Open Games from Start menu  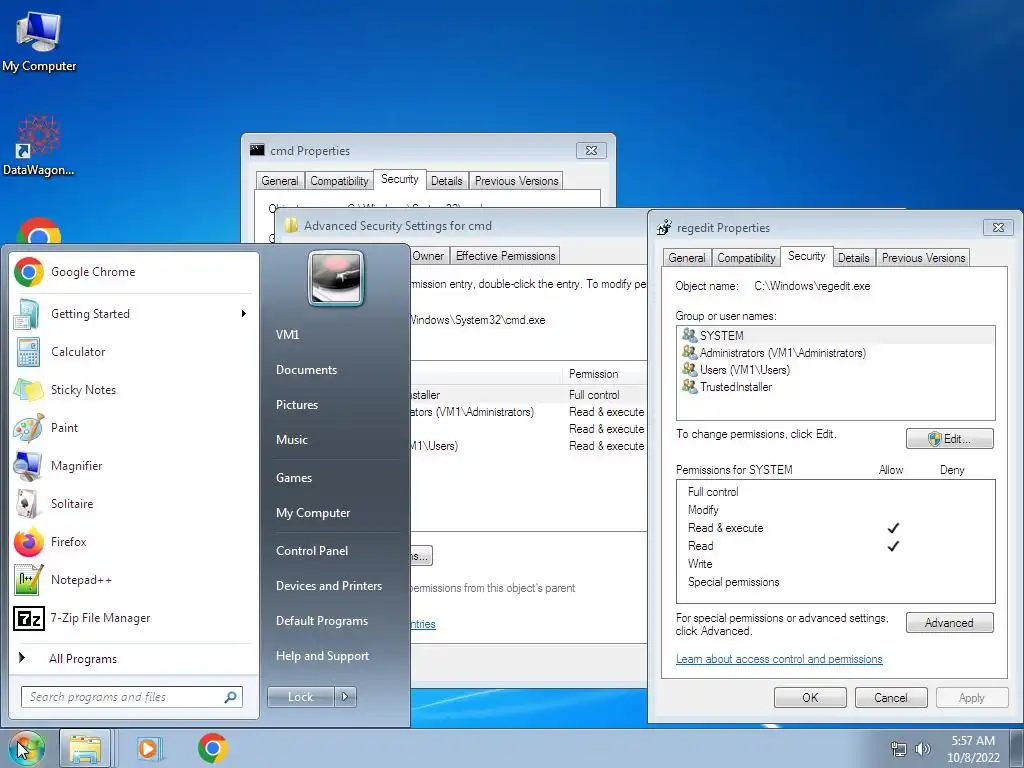(x=294, y=478)
